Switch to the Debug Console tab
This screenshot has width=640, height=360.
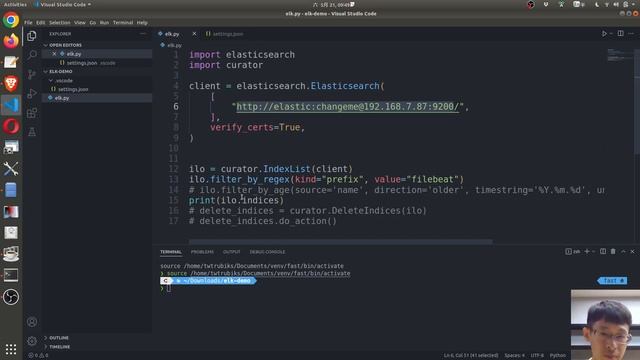click(x=267, y=252)
